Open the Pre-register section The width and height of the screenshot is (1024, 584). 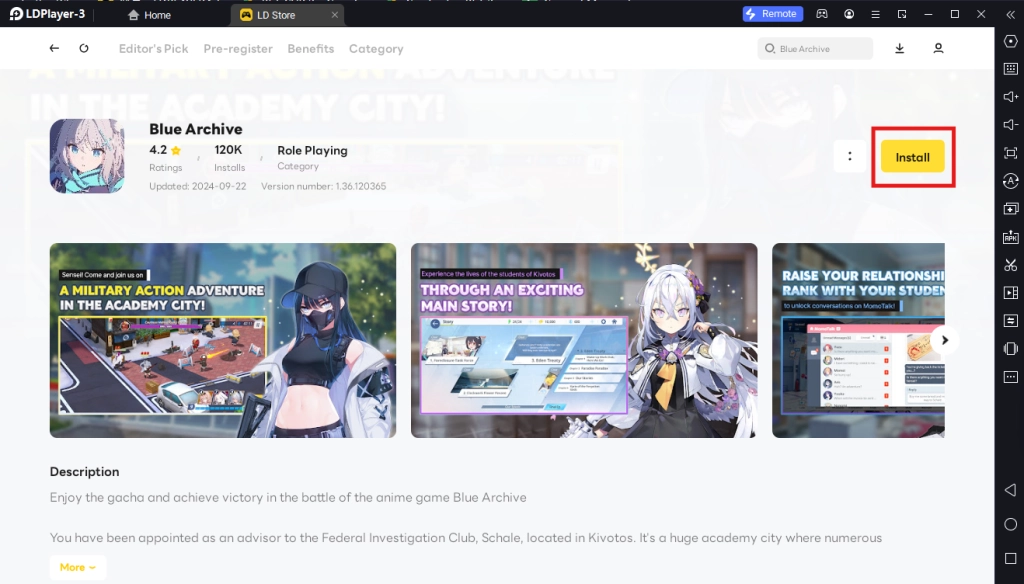click(x=238, y=49)
